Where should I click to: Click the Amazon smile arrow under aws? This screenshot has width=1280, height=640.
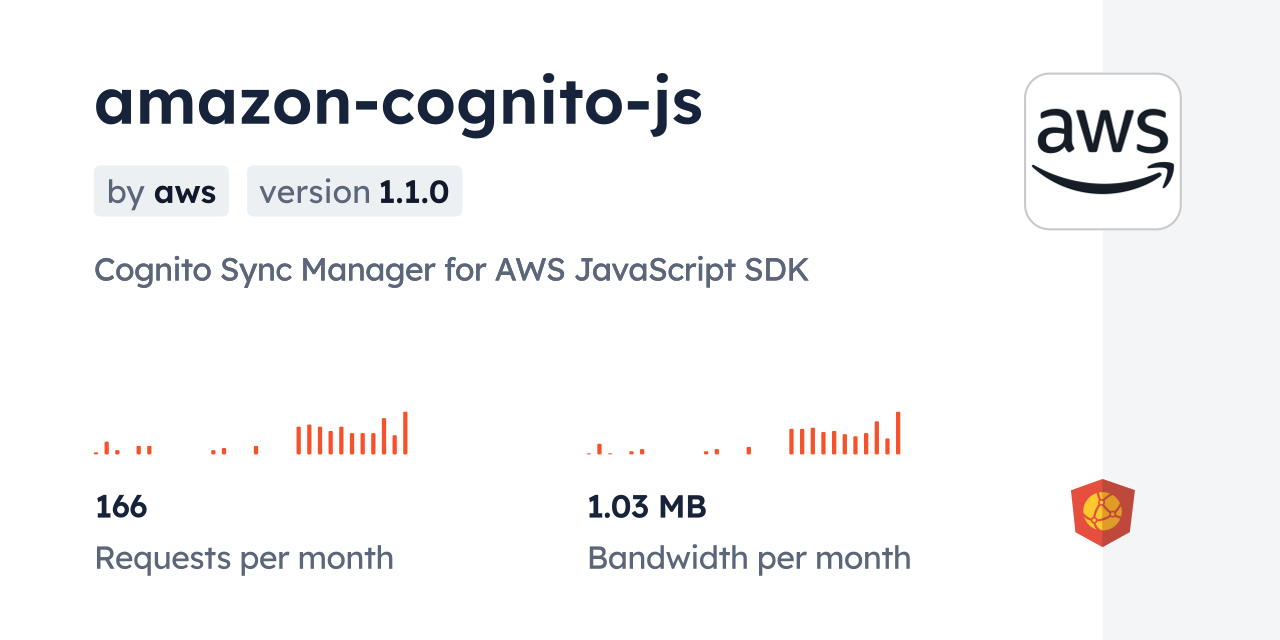[1102, 179]
